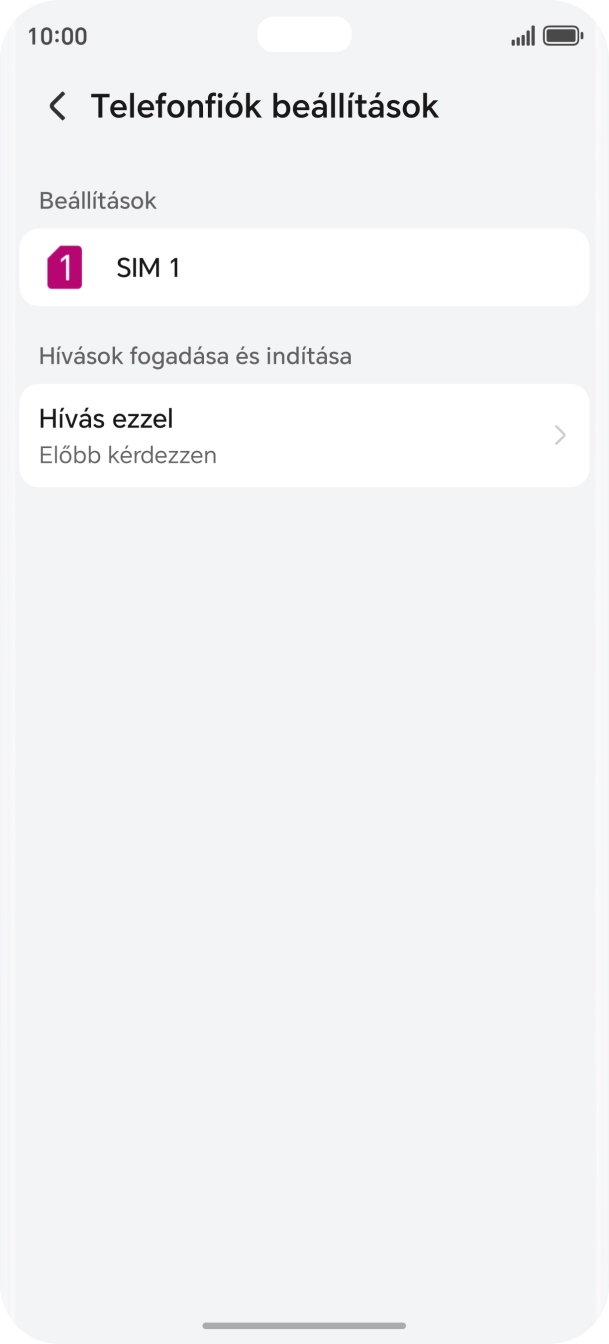609x1344 pixels.
Task: Open the Beállítások section
Action: coord(97,201)
